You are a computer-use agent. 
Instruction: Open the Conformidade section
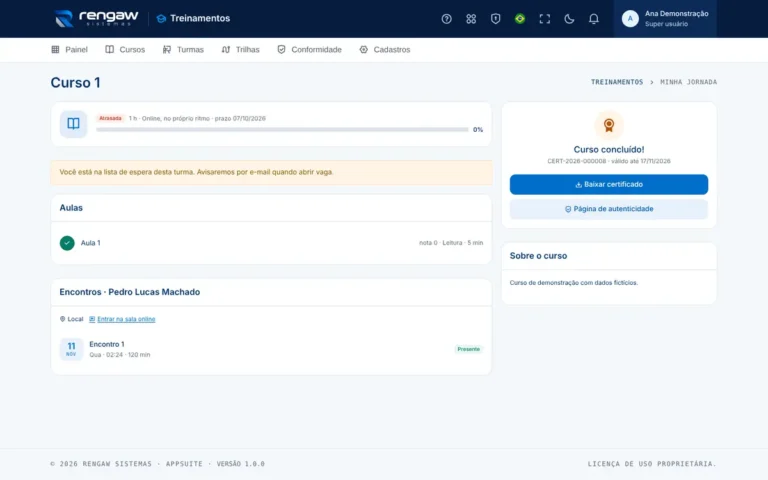tap(310, 49)
